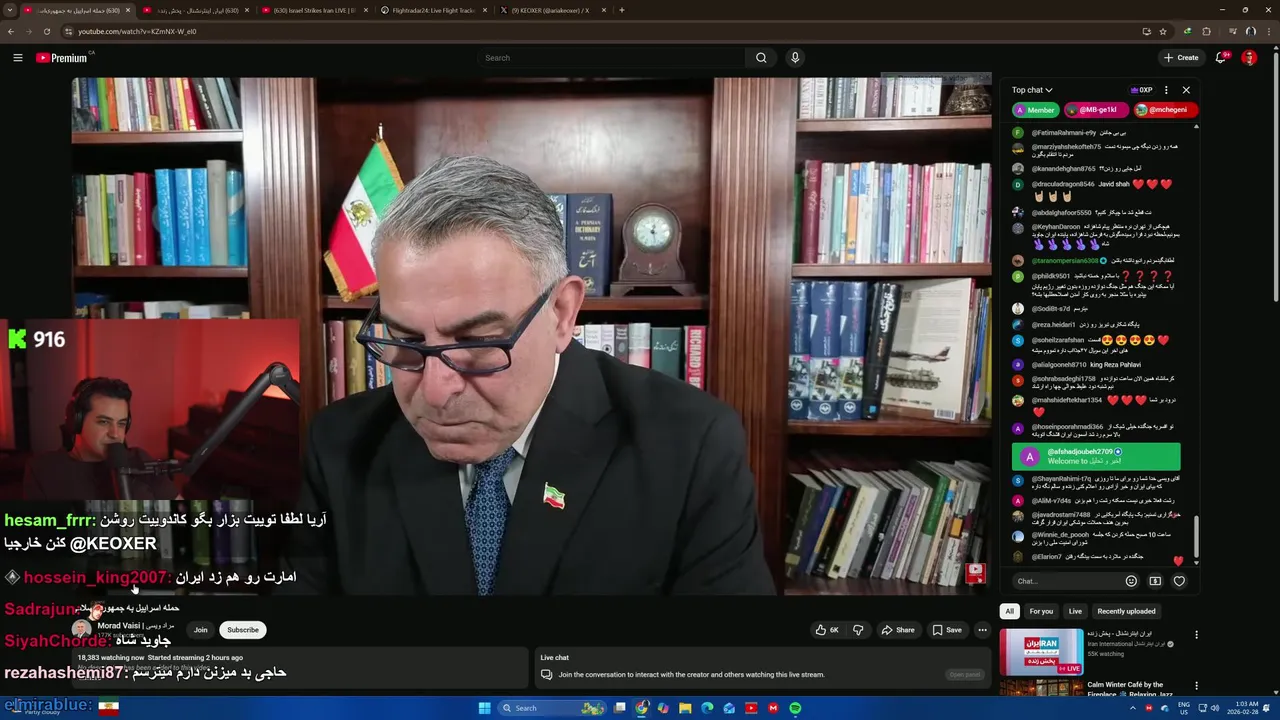Save the video to a playlist
This screenshot has width=1280, height=720.
tap(947, 630)
